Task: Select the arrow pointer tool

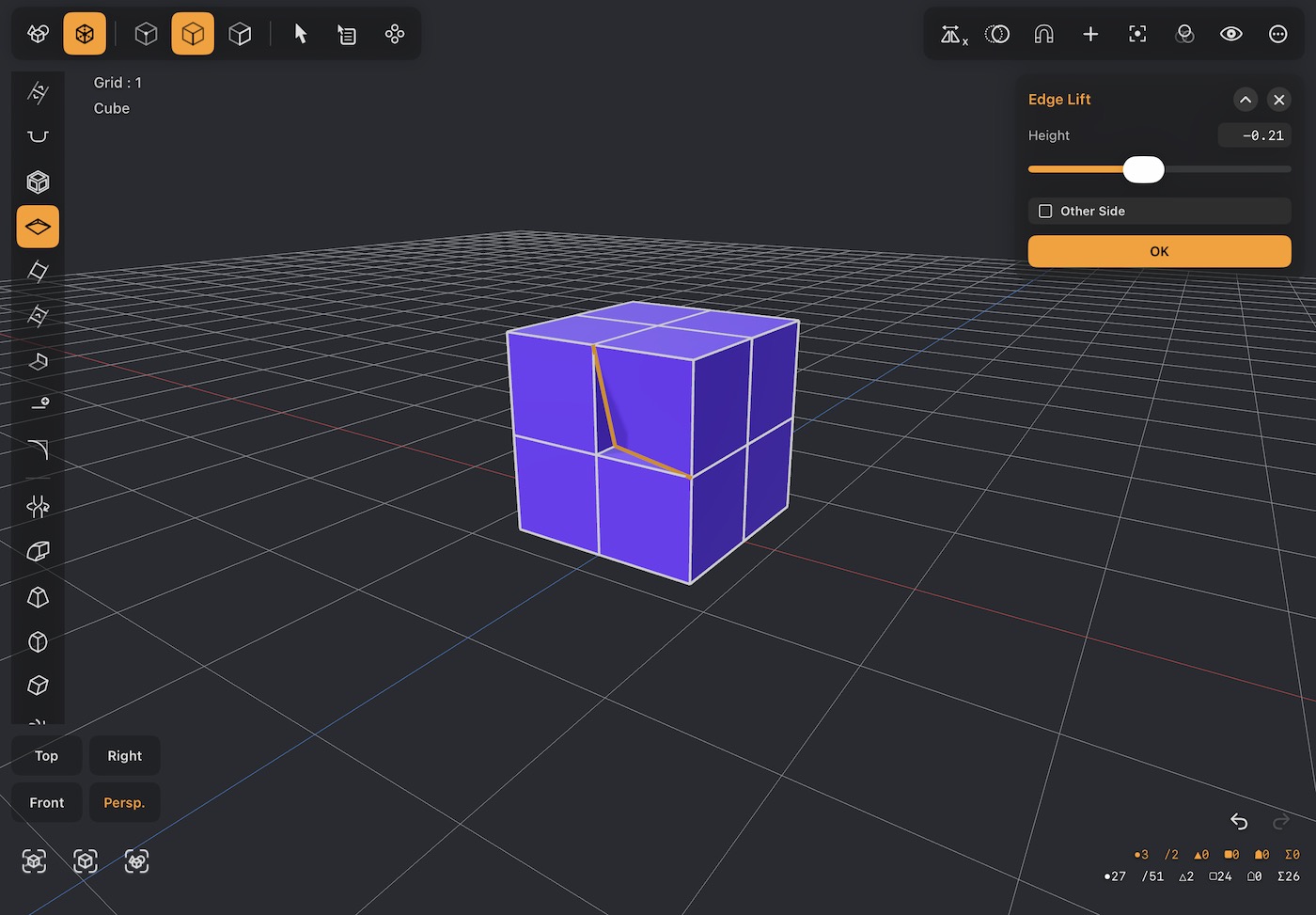Action: click(x=301, y=34)
